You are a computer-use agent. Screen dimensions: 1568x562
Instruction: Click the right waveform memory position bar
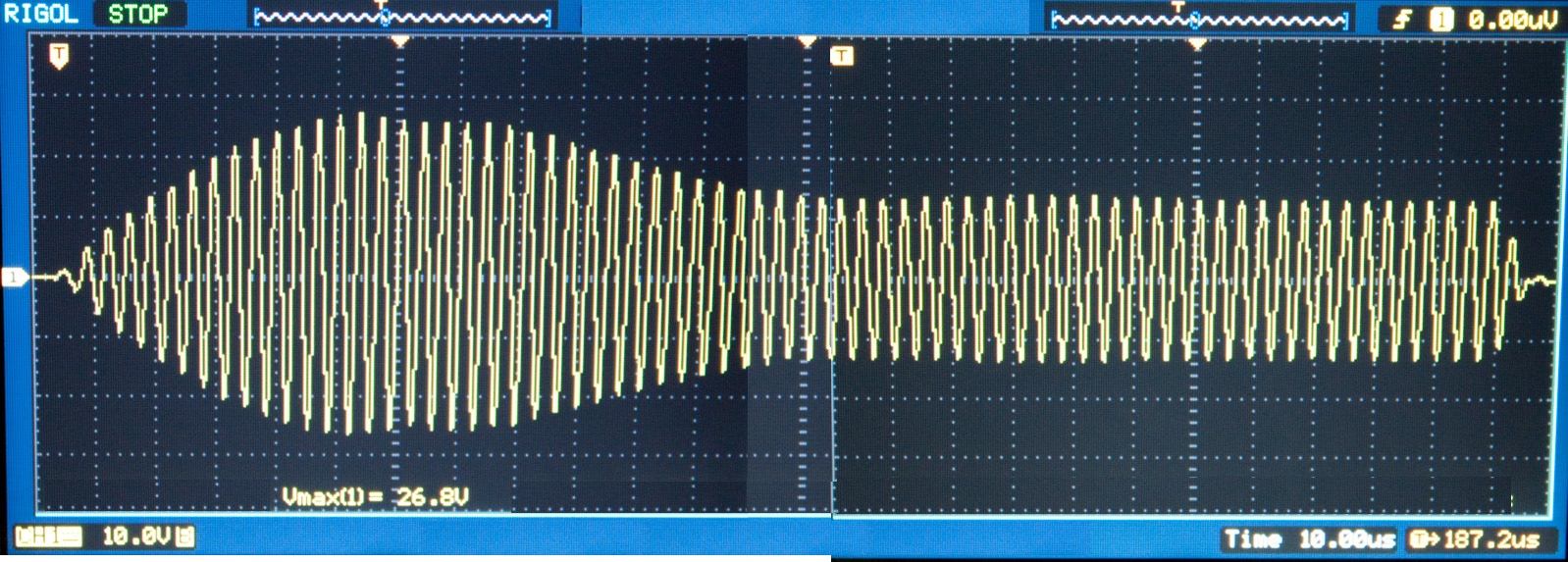[1199, 19]
